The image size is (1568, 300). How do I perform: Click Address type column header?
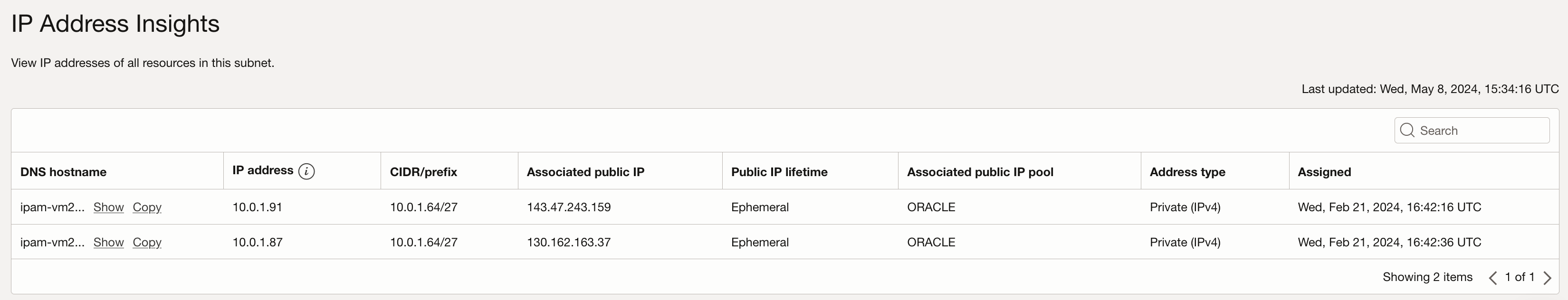[x=1187, y=172]
